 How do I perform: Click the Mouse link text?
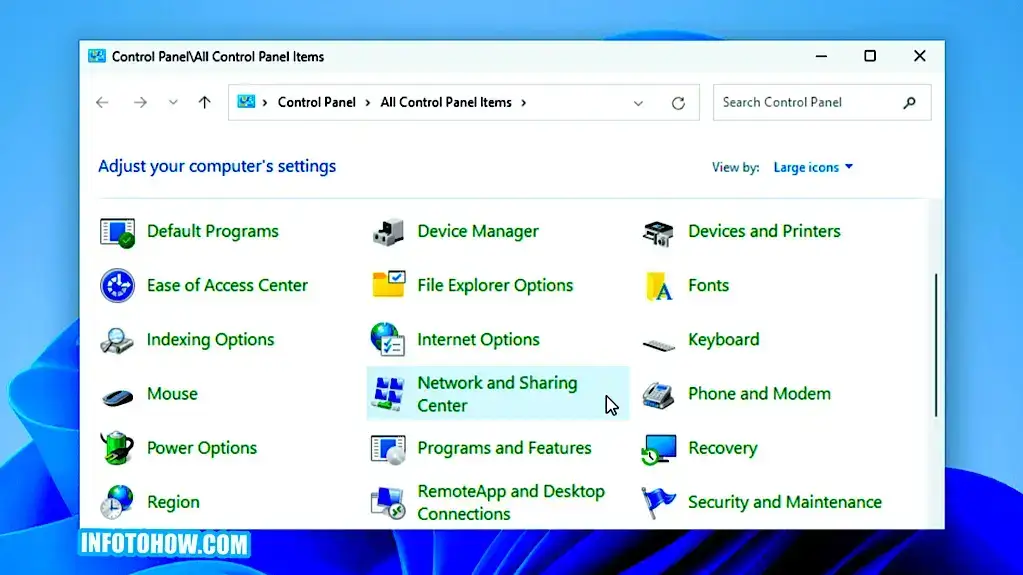[172, 394]
